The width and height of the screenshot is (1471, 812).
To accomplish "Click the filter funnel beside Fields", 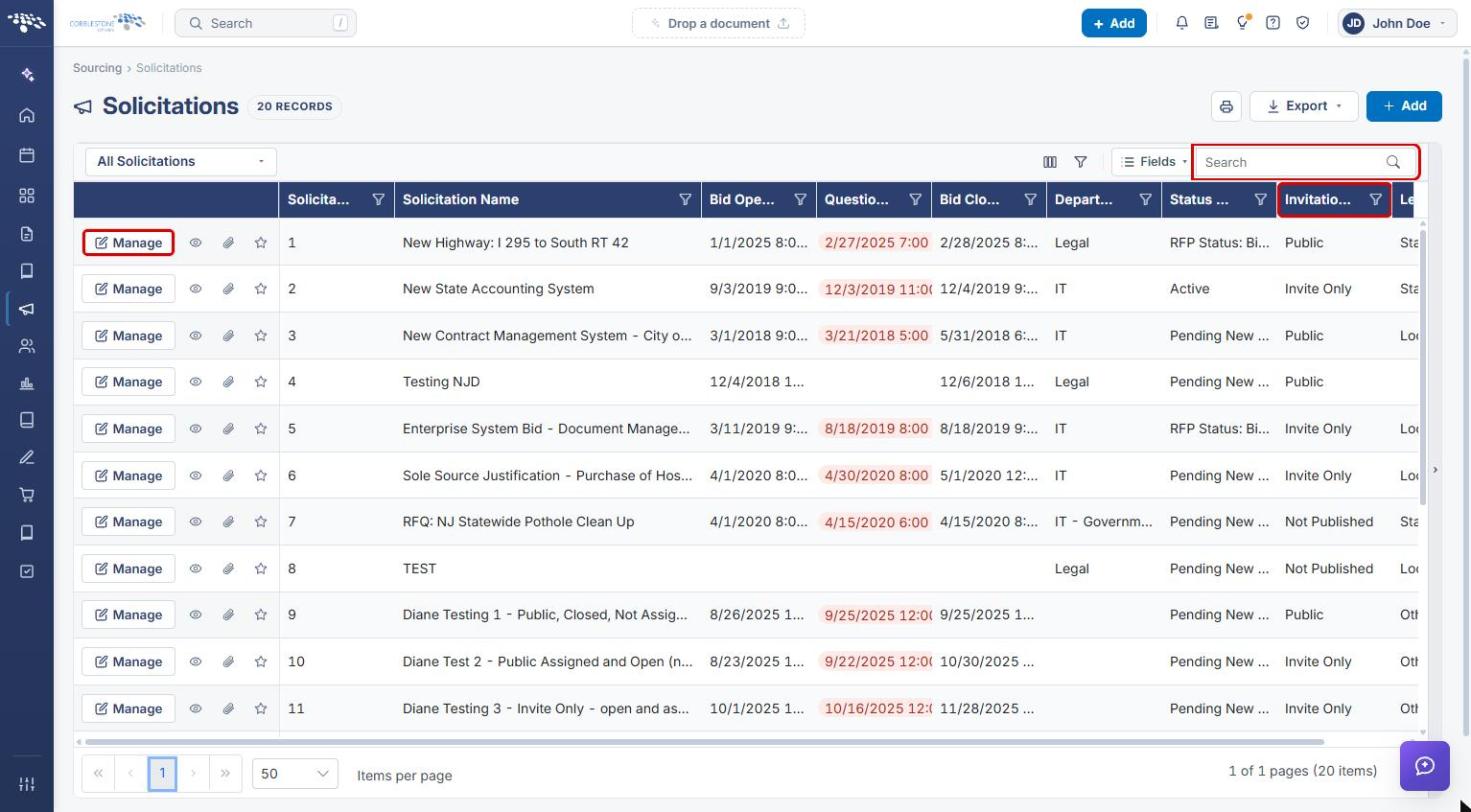I will [1081, 162].
